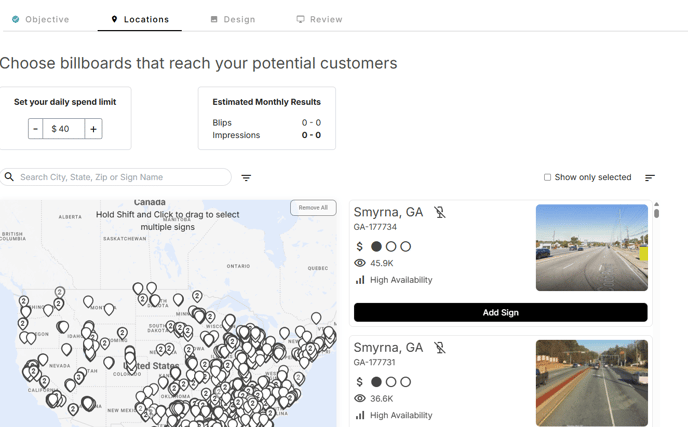
Task: Decrease the daily spend limit with minus
Action: tap(35, 129)
